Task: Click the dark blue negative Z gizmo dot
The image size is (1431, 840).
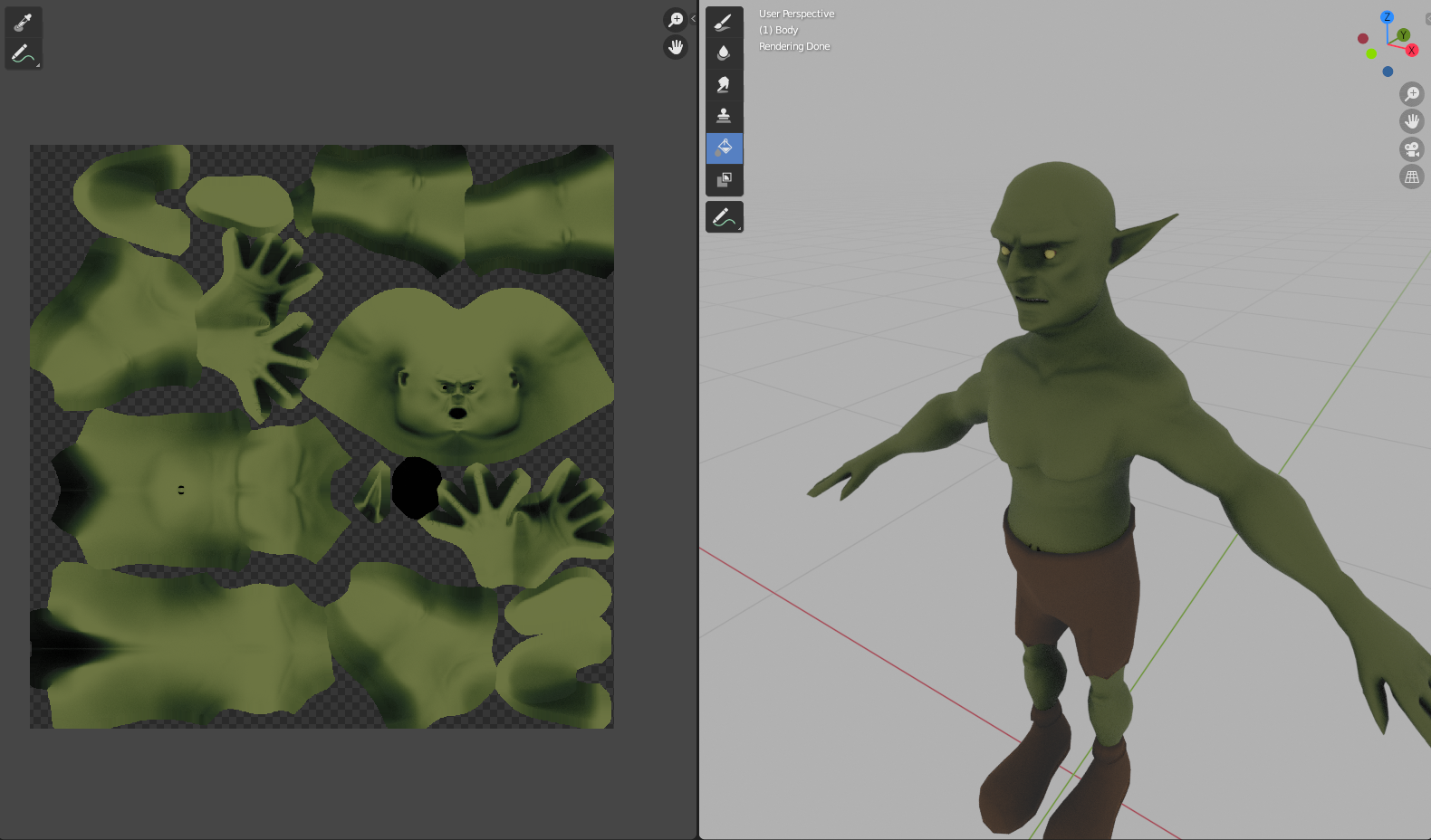Action: click(x=1388, y=72)
